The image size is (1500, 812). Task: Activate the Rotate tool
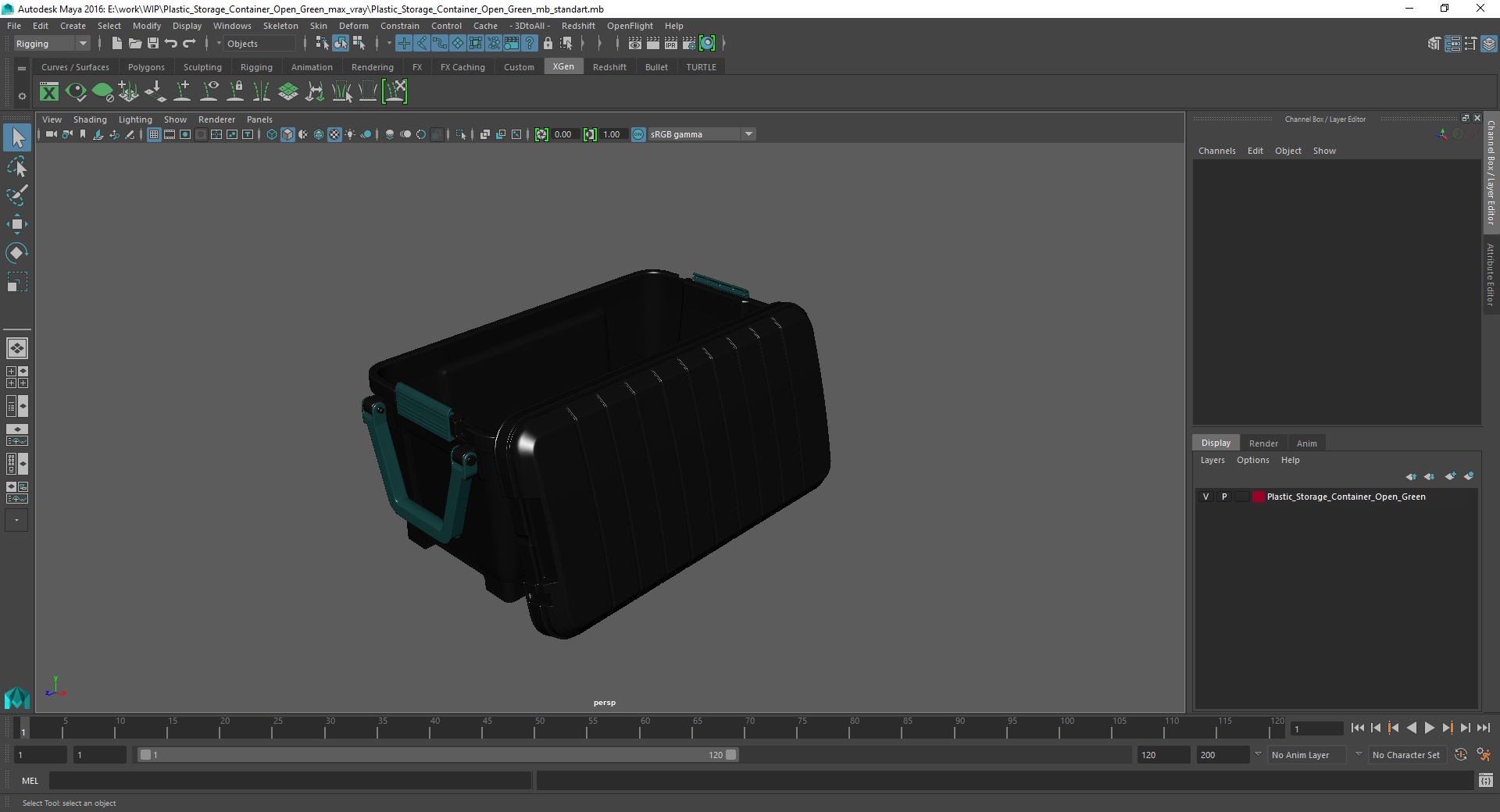coord(17,252)
